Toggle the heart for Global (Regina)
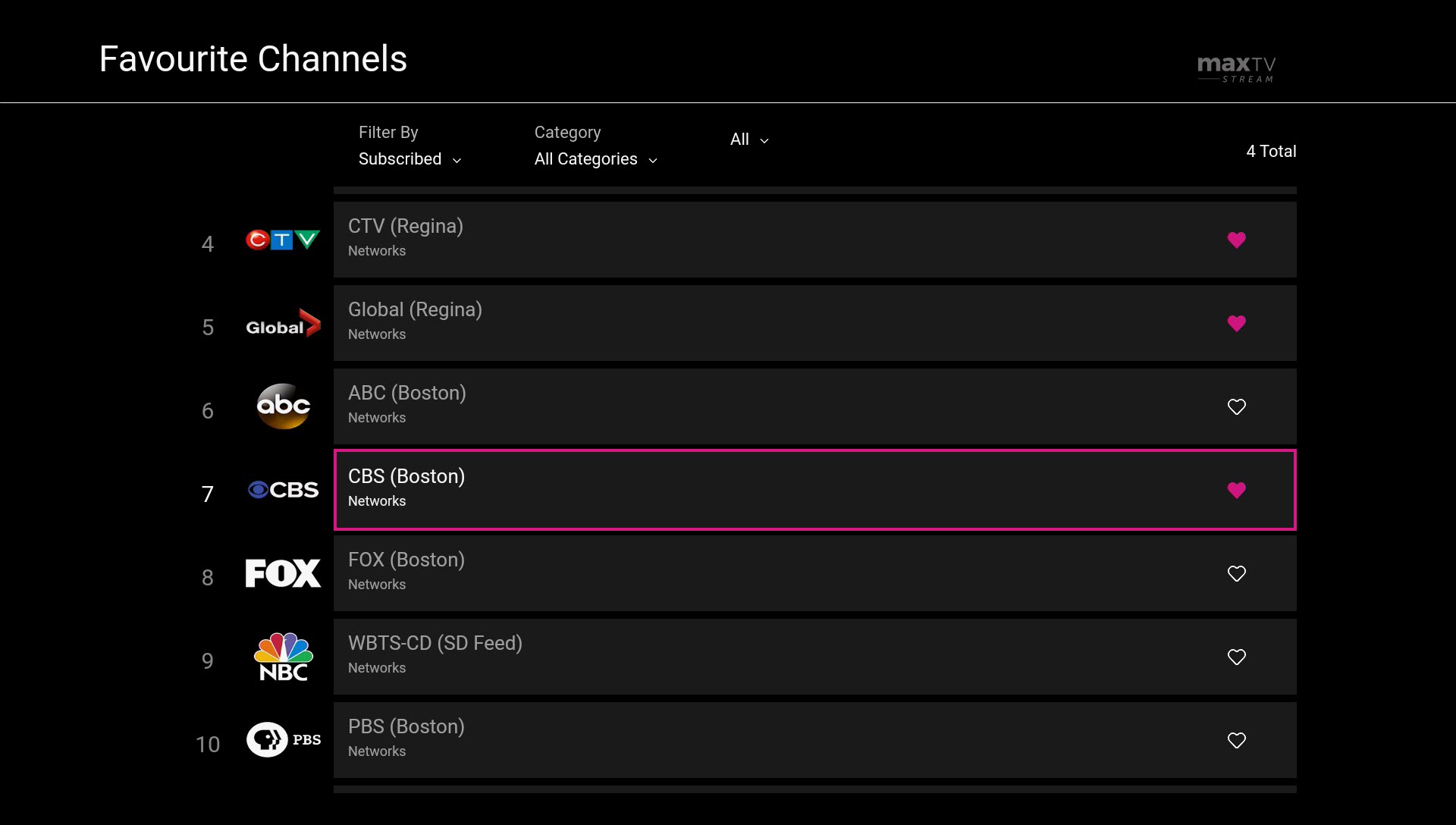1456x825 pixels. 1236,324
